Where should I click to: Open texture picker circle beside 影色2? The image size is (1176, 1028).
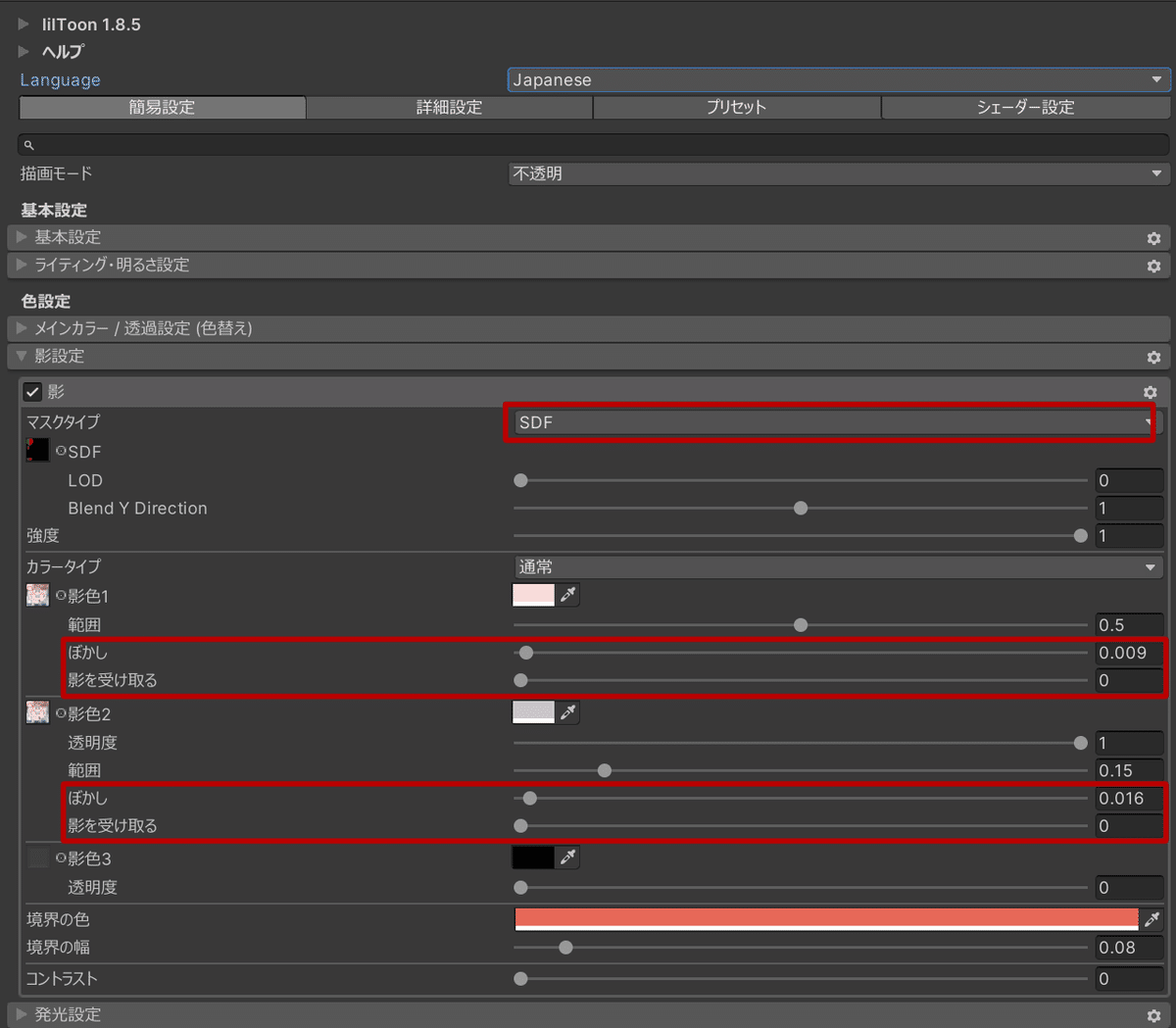[x=61, y=713]
